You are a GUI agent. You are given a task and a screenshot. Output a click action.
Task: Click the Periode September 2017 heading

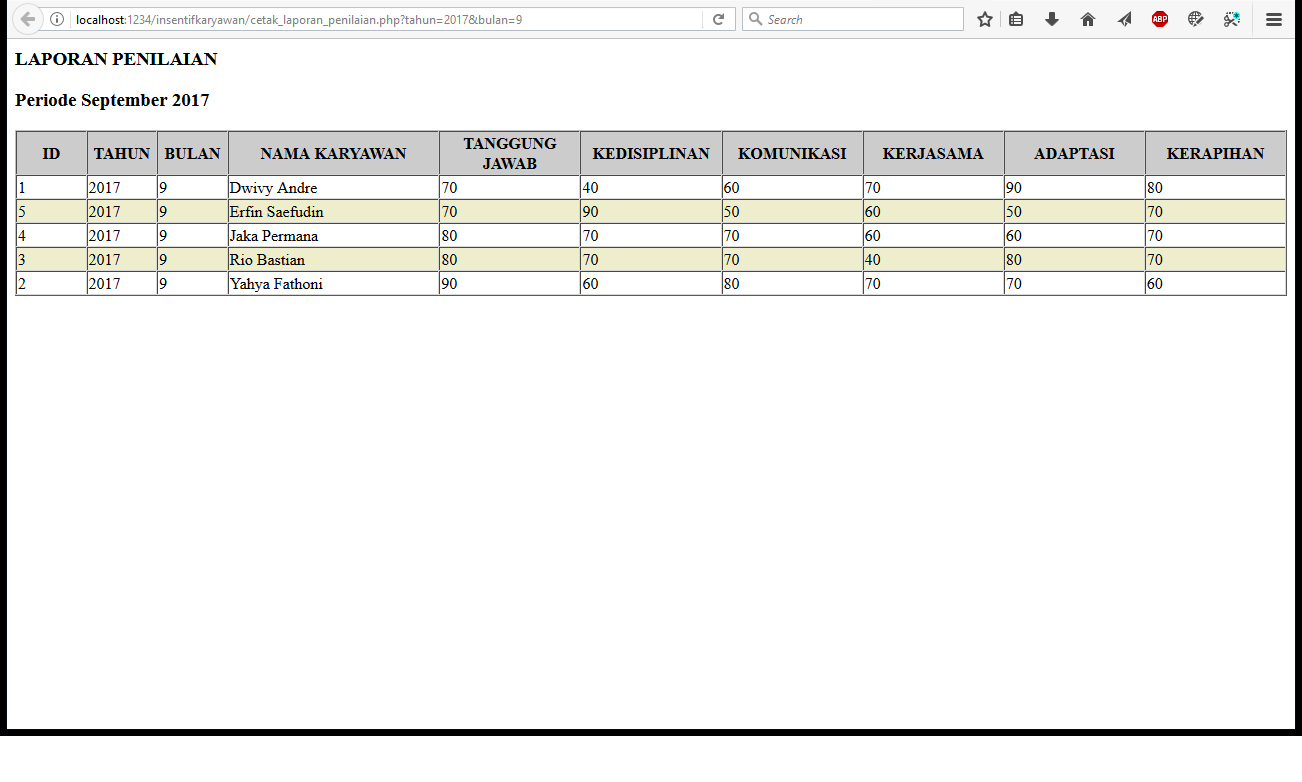(112, 100)
